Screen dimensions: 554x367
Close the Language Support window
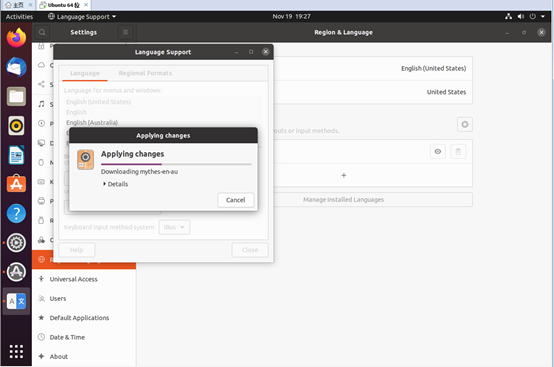tap(266, 52)
